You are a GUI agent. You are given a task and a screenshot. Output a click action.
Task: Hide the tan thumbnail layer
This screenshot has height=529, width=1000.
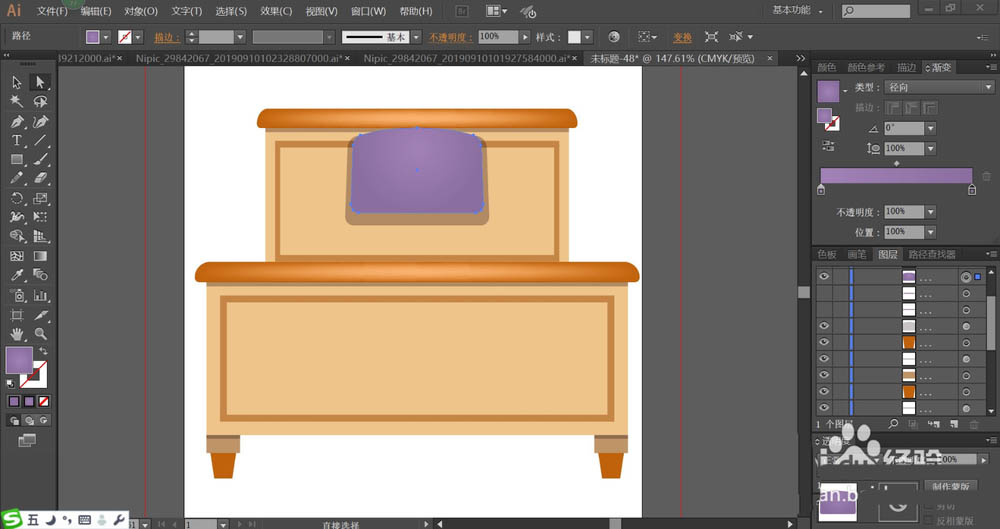[824, 375]
